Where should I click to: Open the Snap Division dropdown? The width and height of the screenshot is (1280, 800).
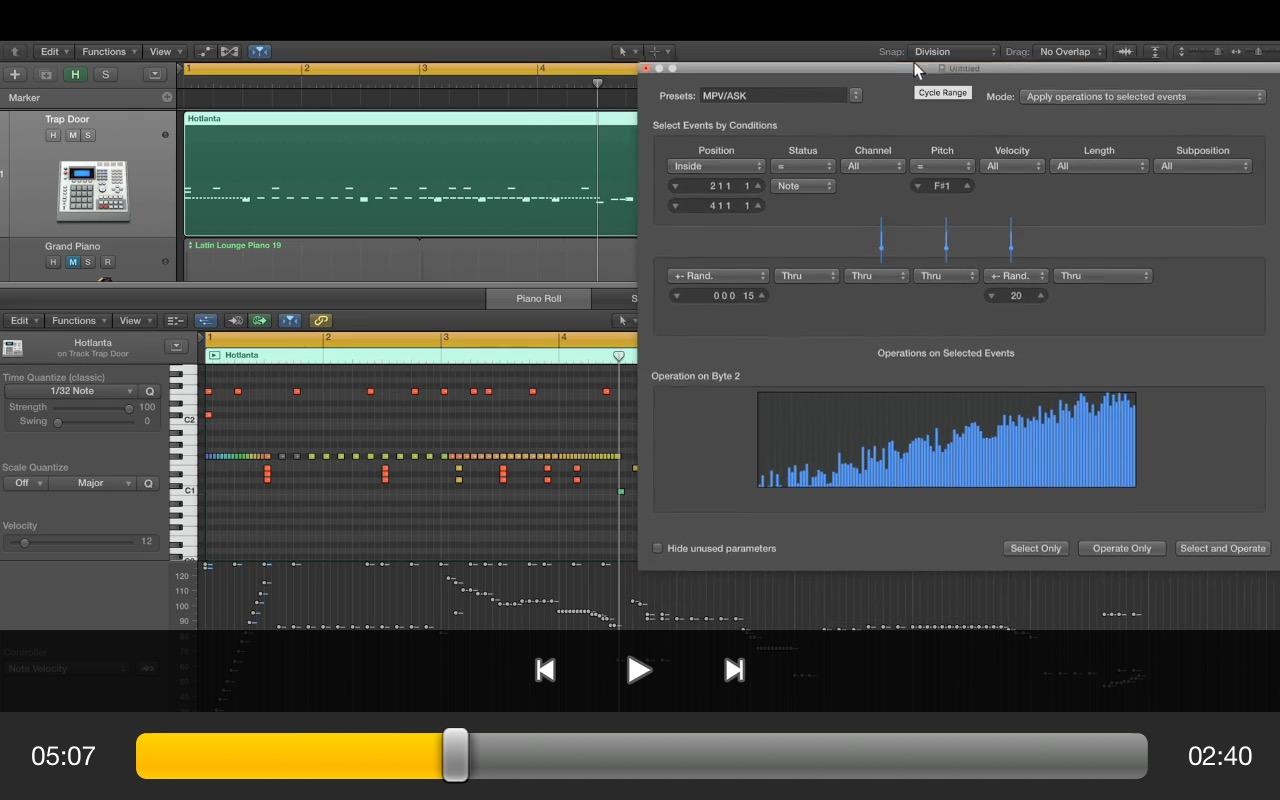click(954, 52)
